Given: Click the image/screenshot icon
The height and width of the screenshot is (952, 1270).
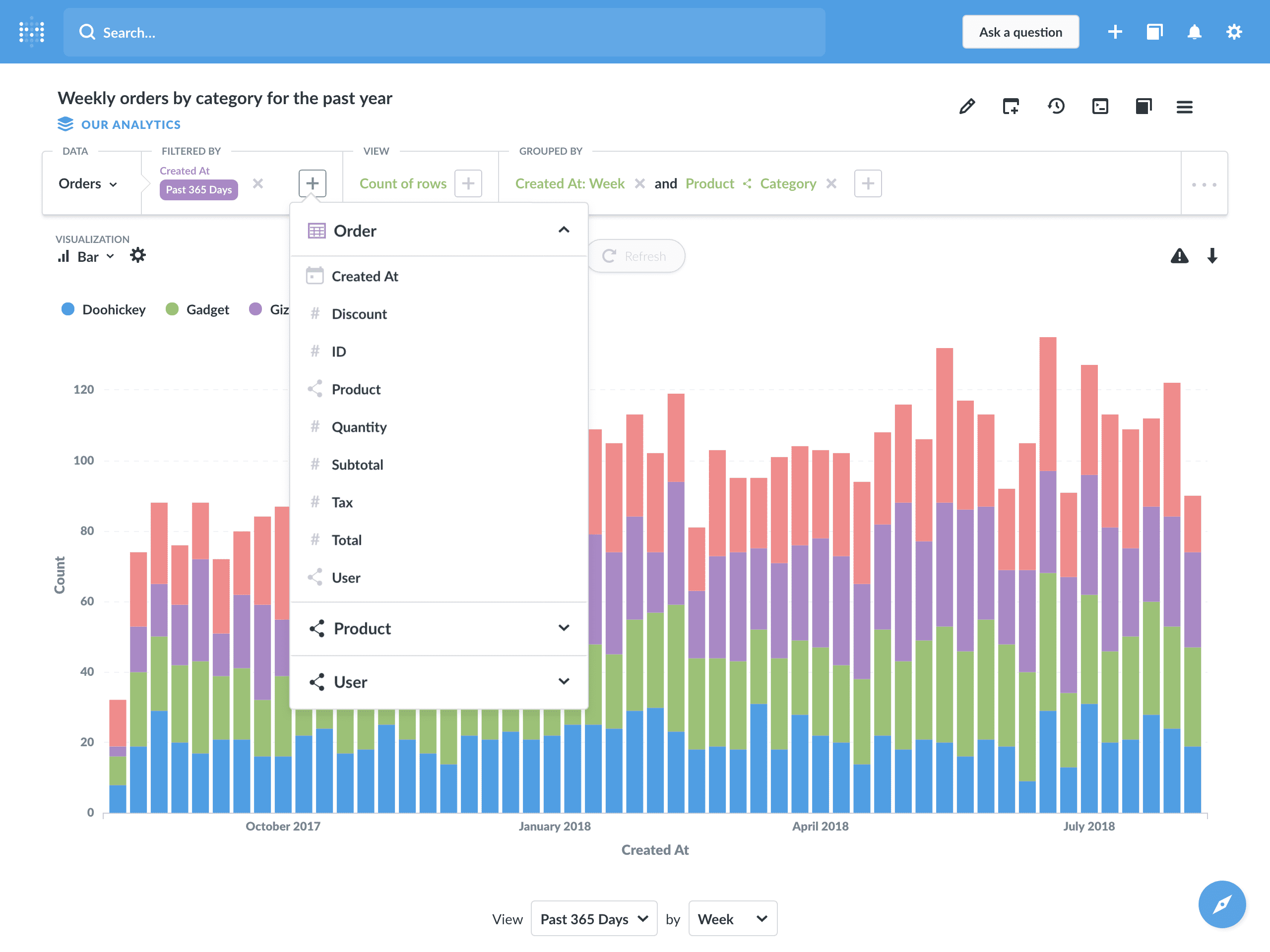Looking at the screenshot, I should tap(1099, 106).
